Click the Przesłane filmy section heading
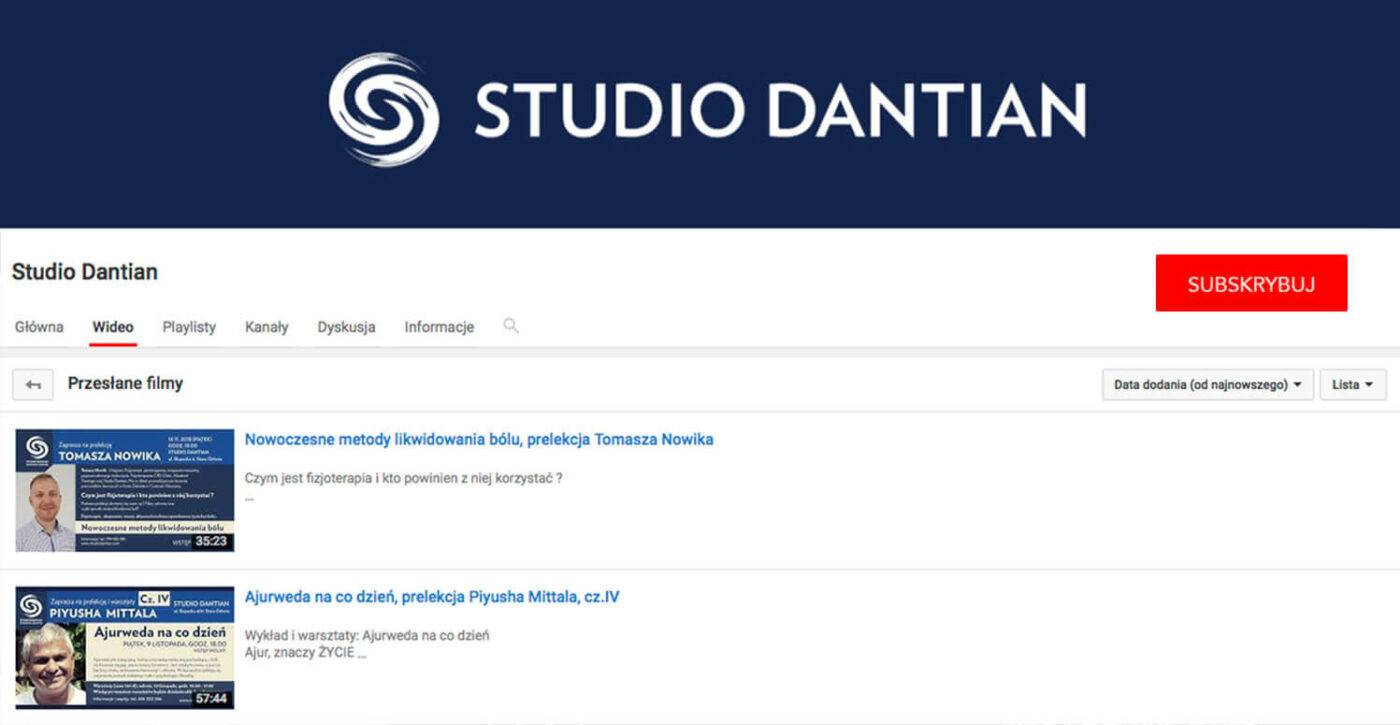Image resolution: width=1400 pixels, height=725 pixels. 125,383
